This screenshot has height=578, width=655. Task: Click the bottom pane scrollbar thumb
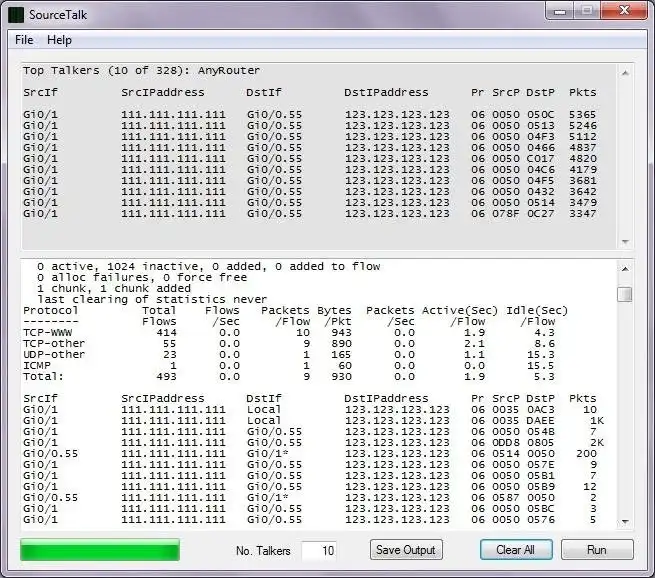pyautogui.click(x=625, y=294)
